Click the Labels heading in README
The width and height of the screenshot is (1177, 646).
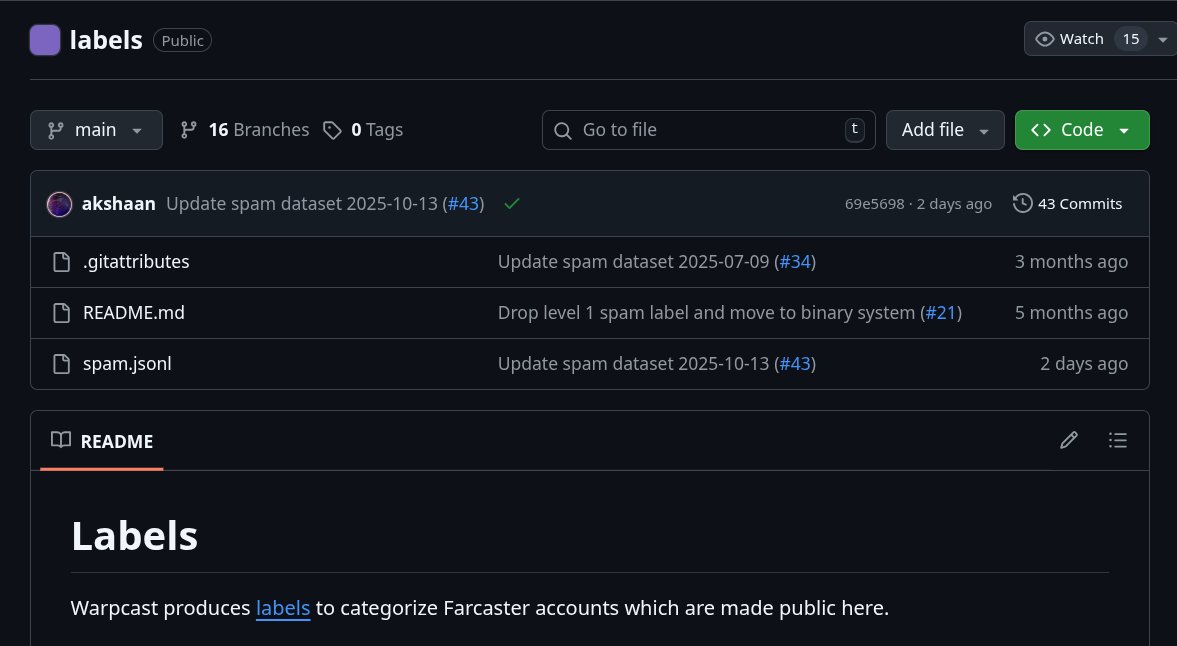pyautogui.click(x=134, y=536)
